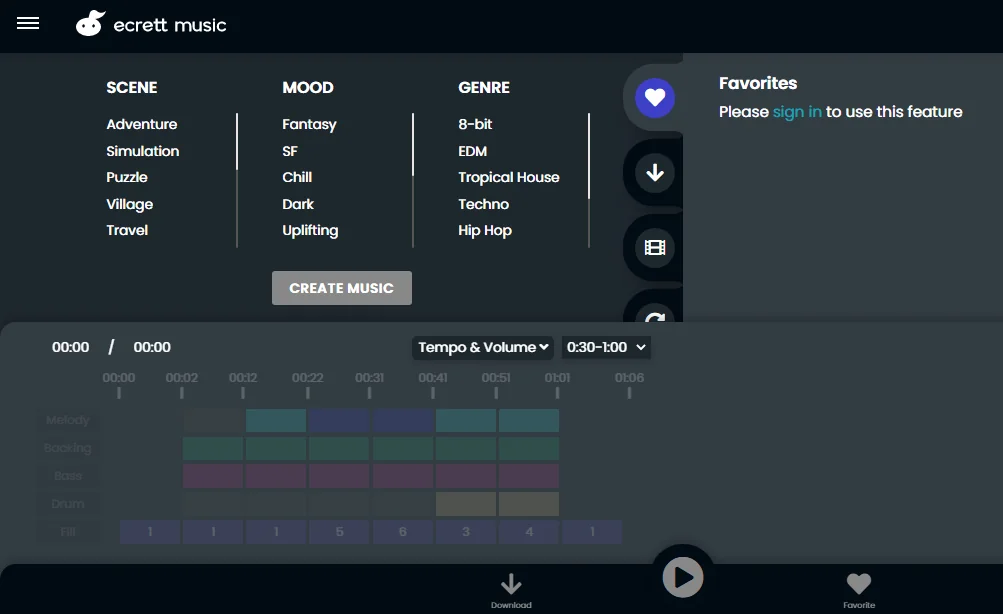Click the CREATE MUSIC button
This screenshot has width=1003, height=614.
(x=342, y=288)
